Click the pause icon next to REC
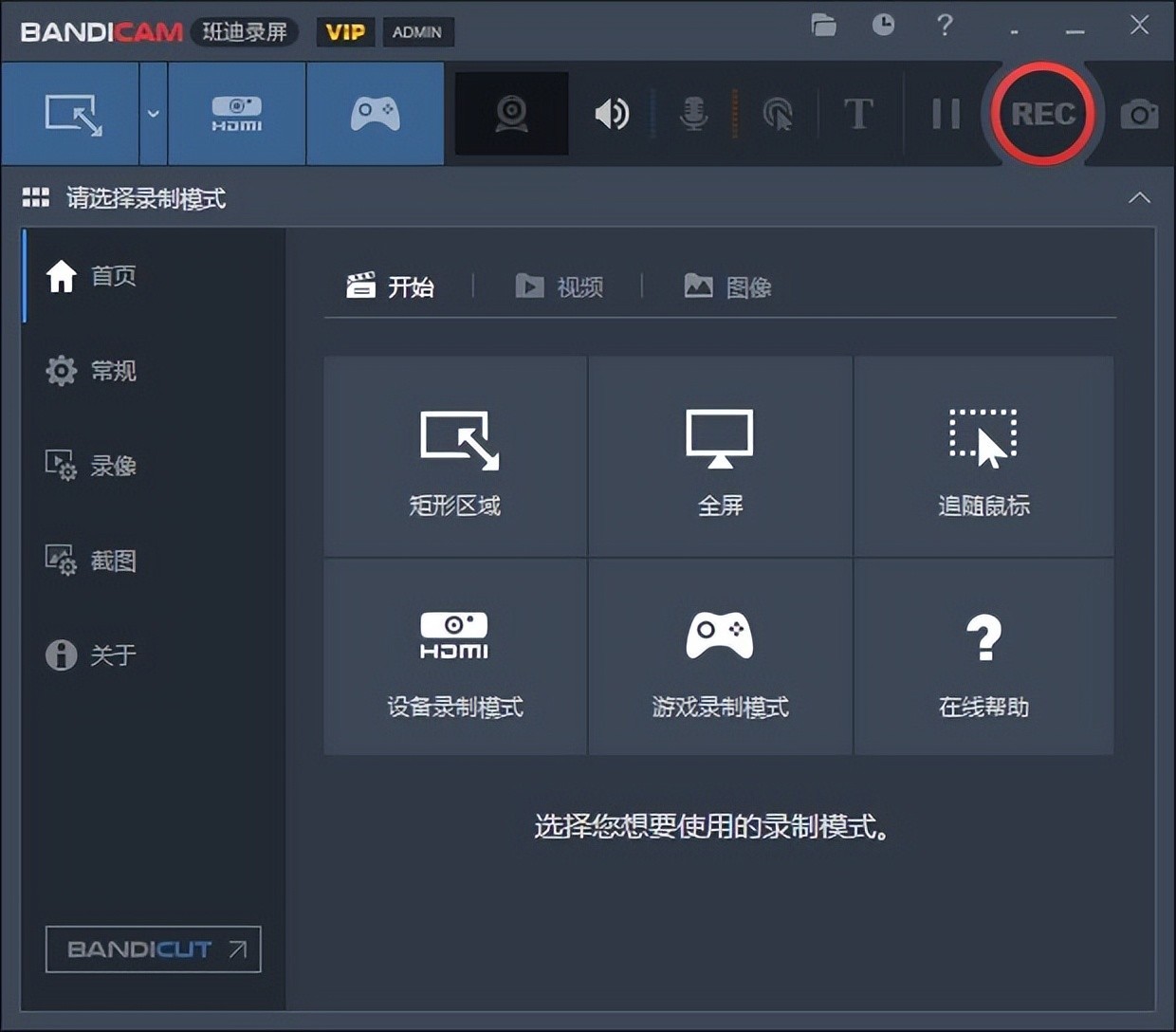The height and width of the screenshot is (1032, 1176). [x=946, y=114]
